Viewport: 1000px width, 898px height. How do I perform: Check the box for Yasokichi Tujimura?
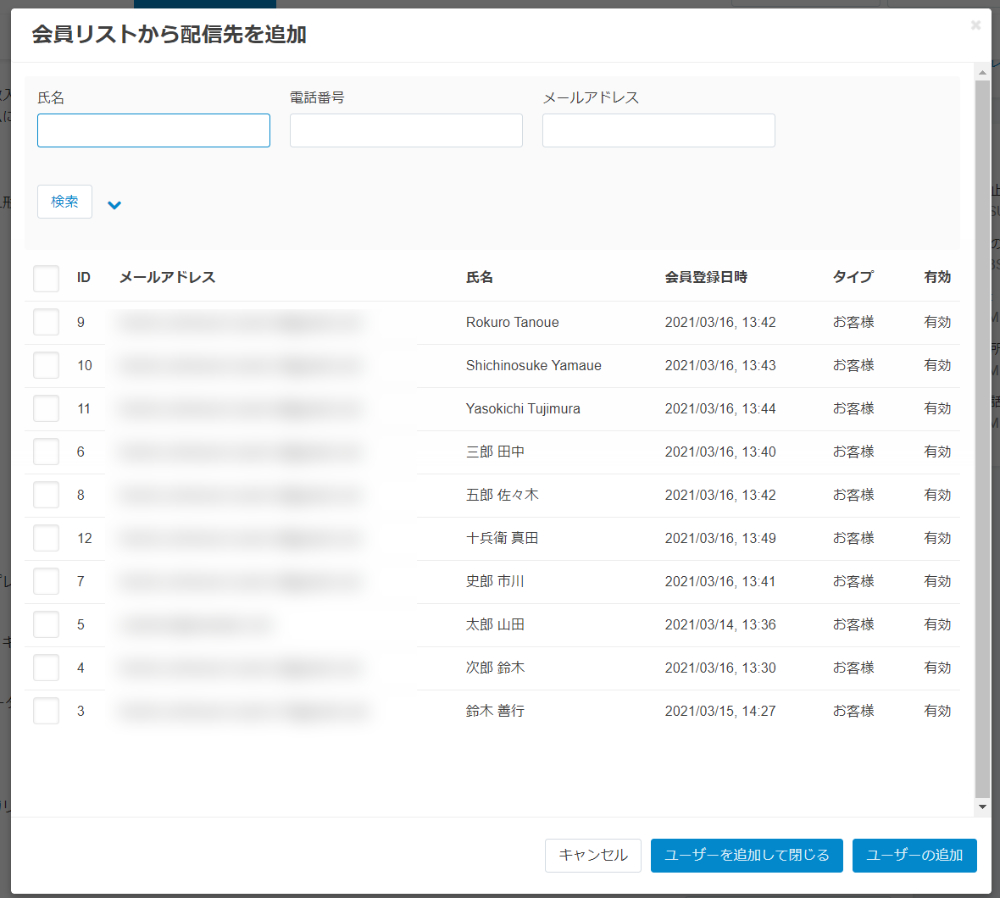coord(46,409)
